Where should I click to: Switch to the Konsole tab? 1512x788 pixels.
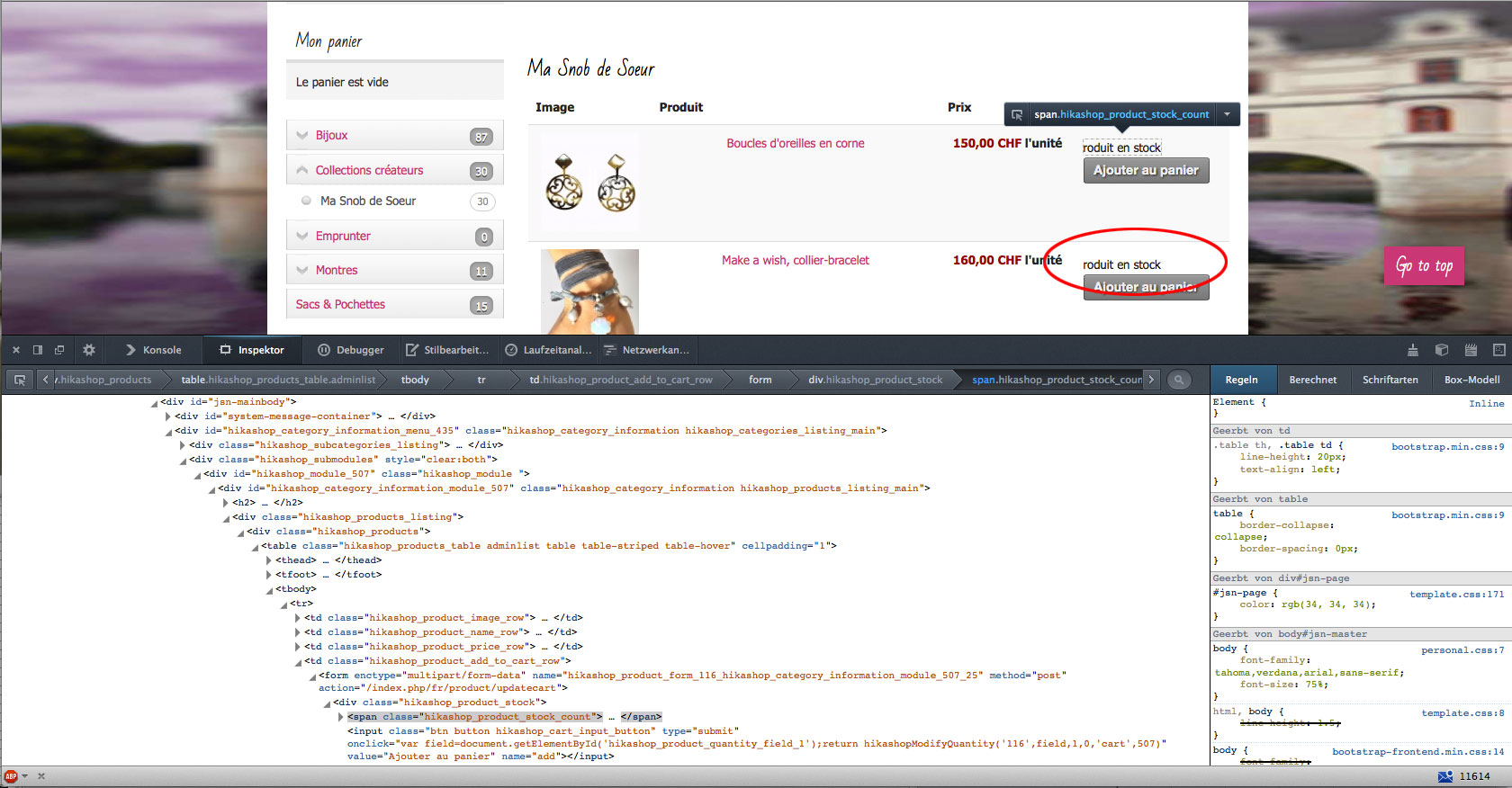click(x=154, y=350)
